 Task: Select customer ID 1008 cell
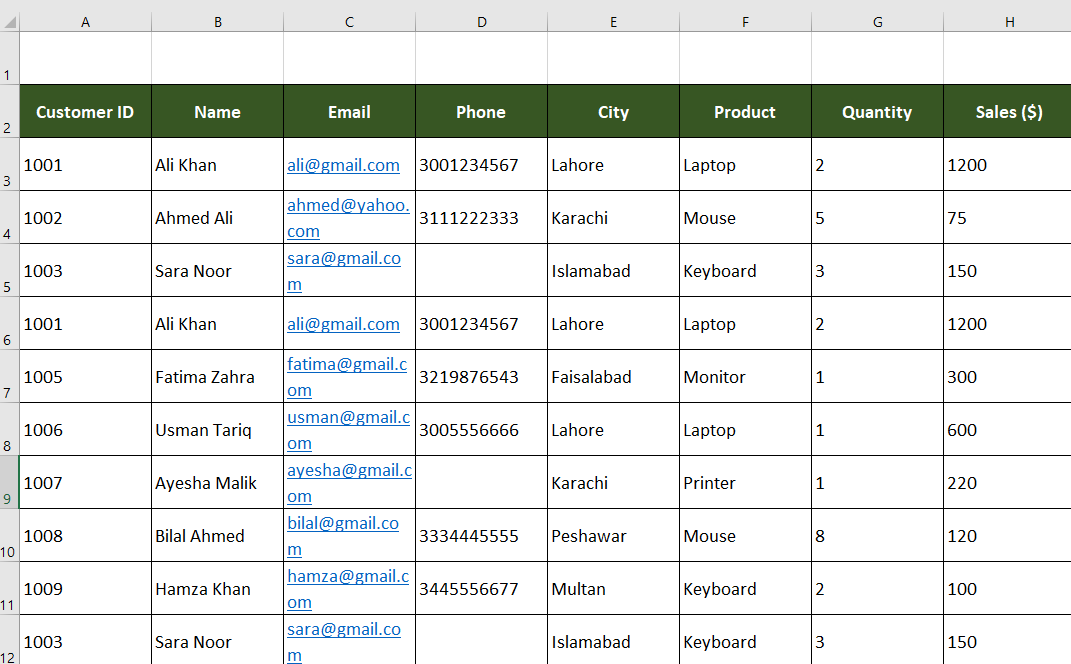[x=85, y=536]
